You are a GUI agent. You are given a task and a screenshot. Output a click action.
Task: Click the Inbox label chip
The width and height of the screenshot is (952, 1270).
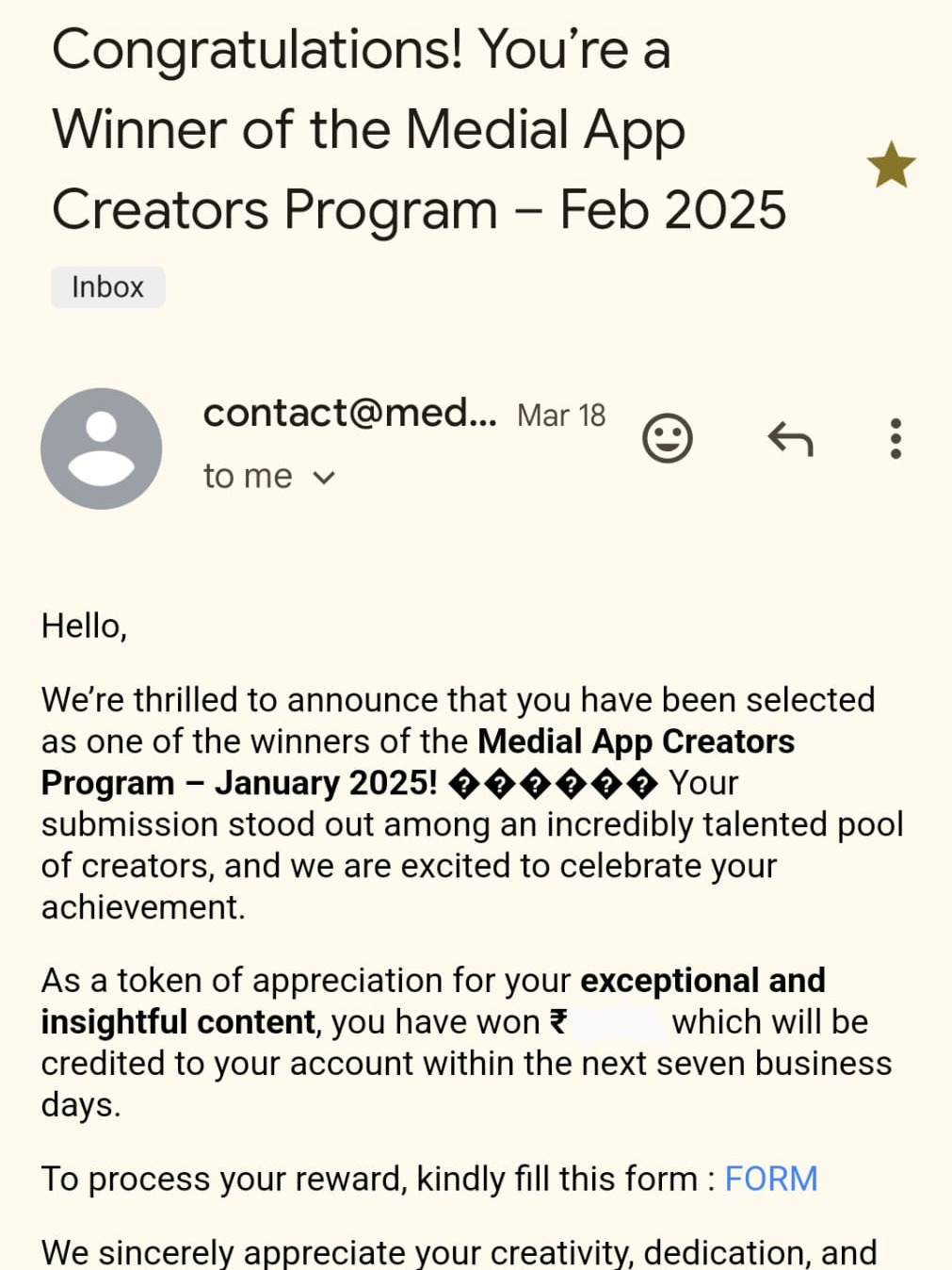pos(107,287)
